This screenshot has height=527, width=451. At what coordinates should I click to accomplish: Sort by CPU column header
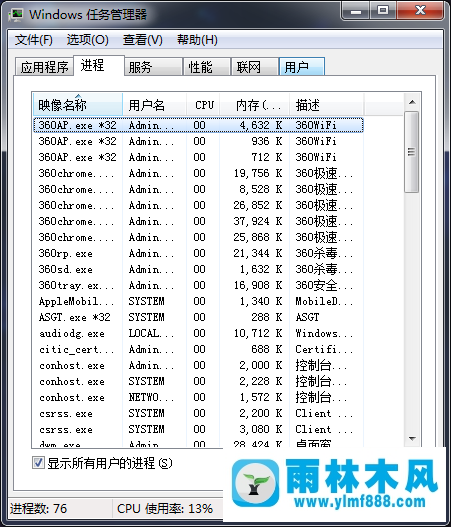point(203,105)
